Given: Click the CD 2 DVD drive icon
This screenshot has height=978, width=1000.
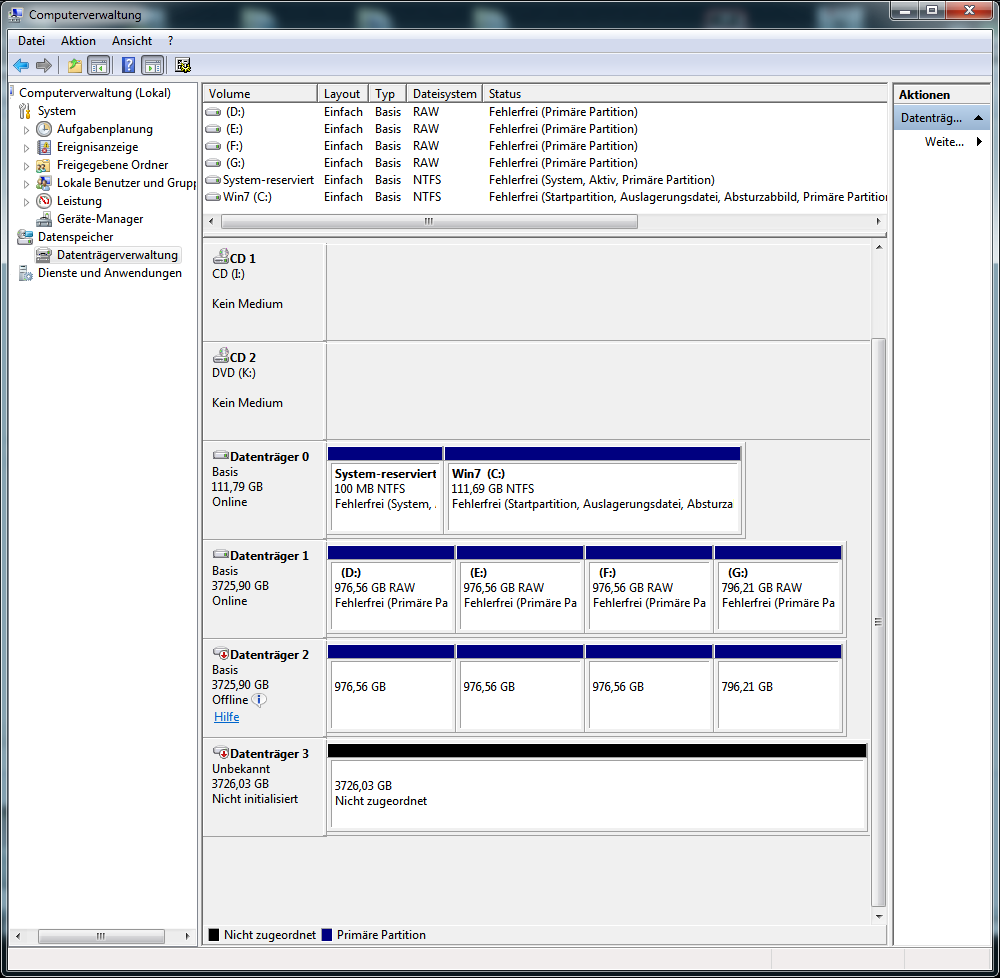Looking at the screenshot, I should tap(221, 355).
